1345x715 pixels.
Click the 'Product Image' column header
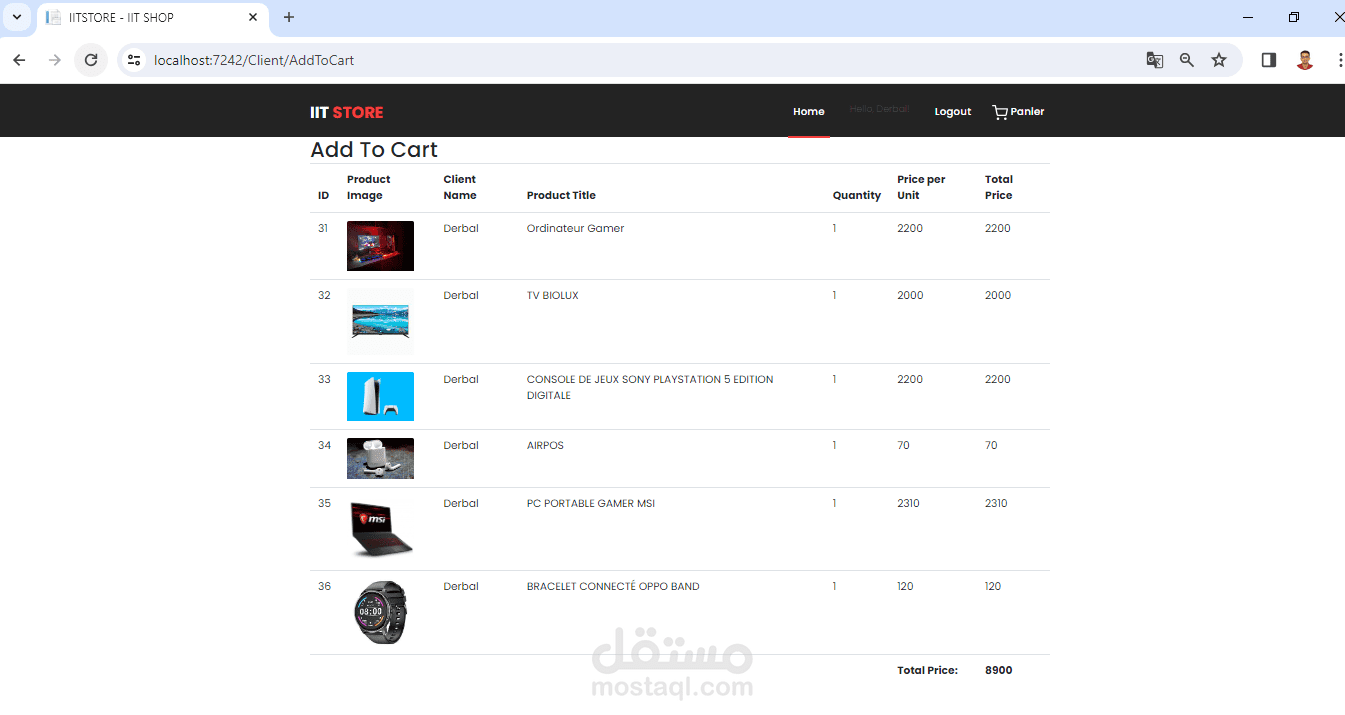pyautogui.click(x=369, y=187)
